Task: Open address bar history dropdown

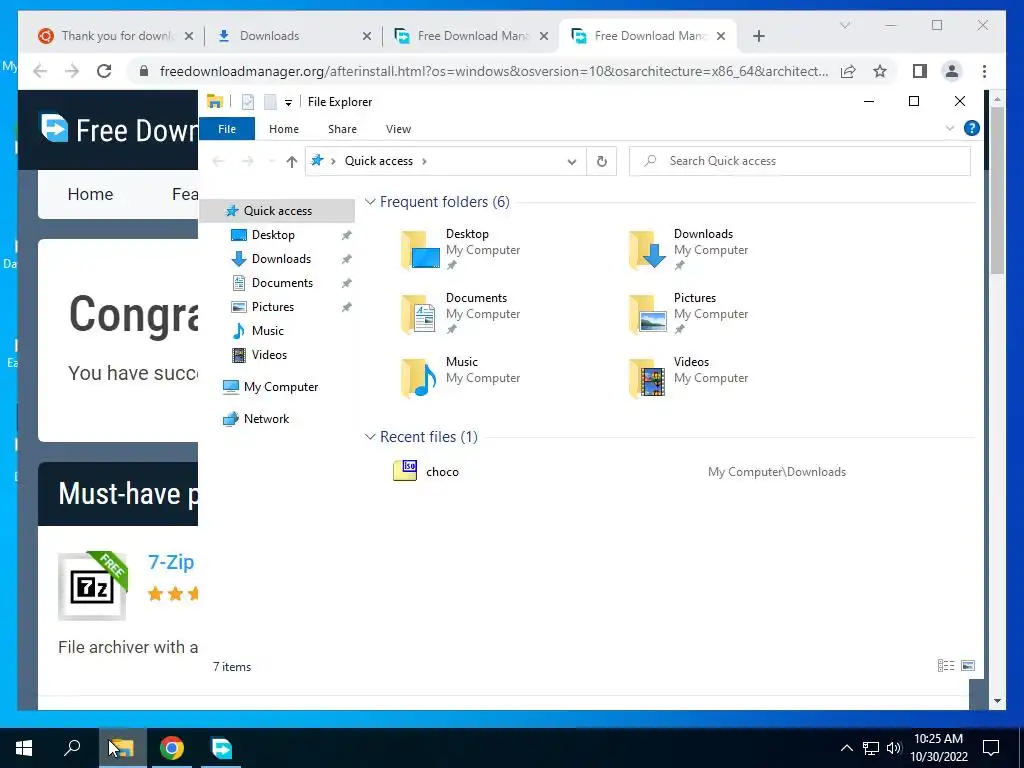Action: coord(571,161)
